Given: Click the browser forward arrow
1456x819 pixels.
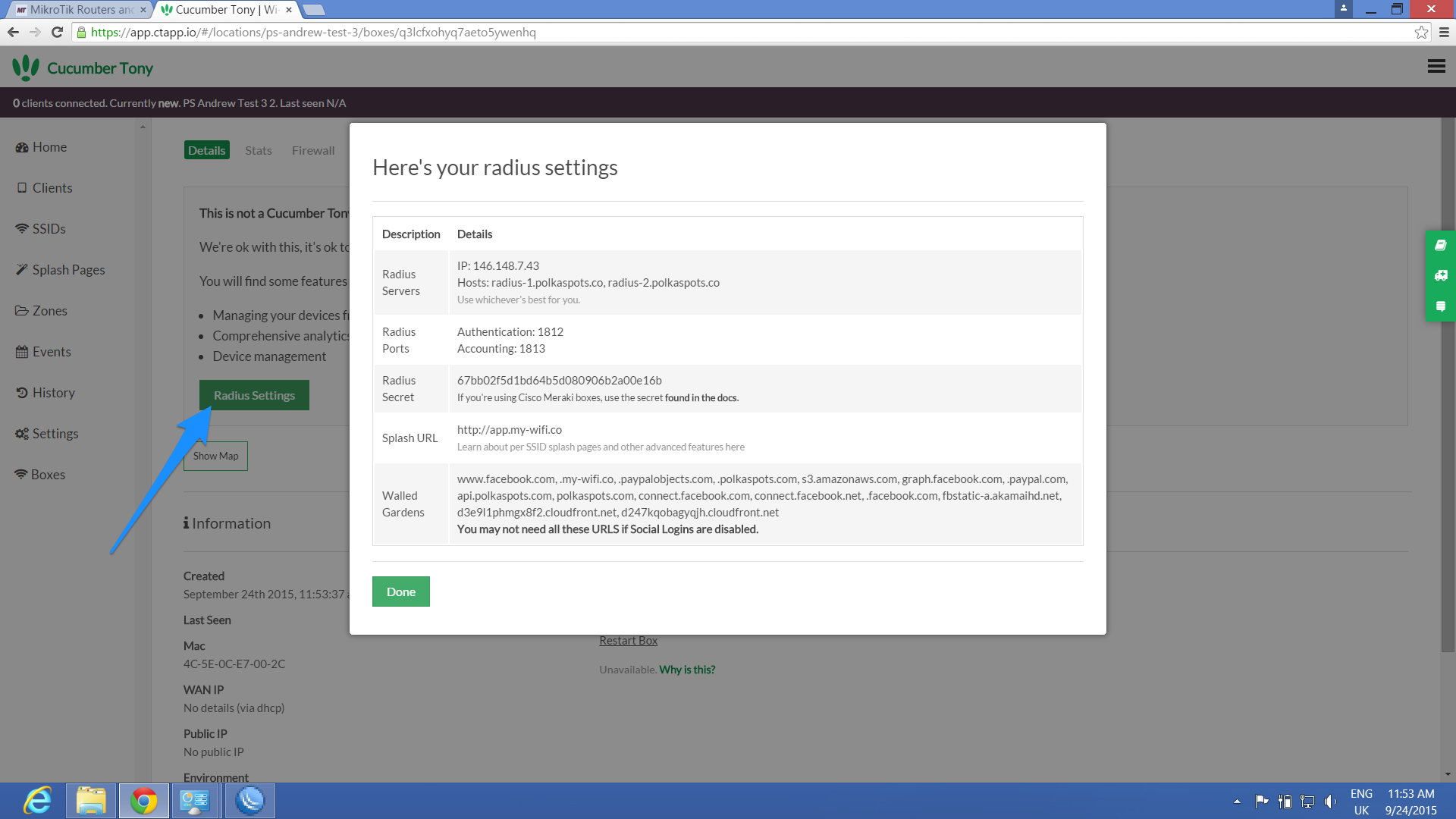Looking at the screenshot, I should 35,32.
